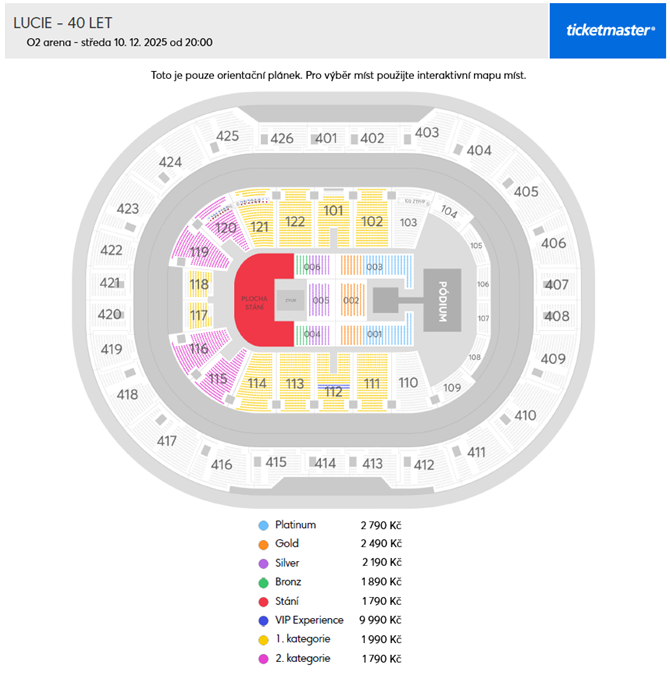Viewport: 670px width, 679px height.
Task: Click the Silver purple legend dot
Action: [x=263, y=563]
